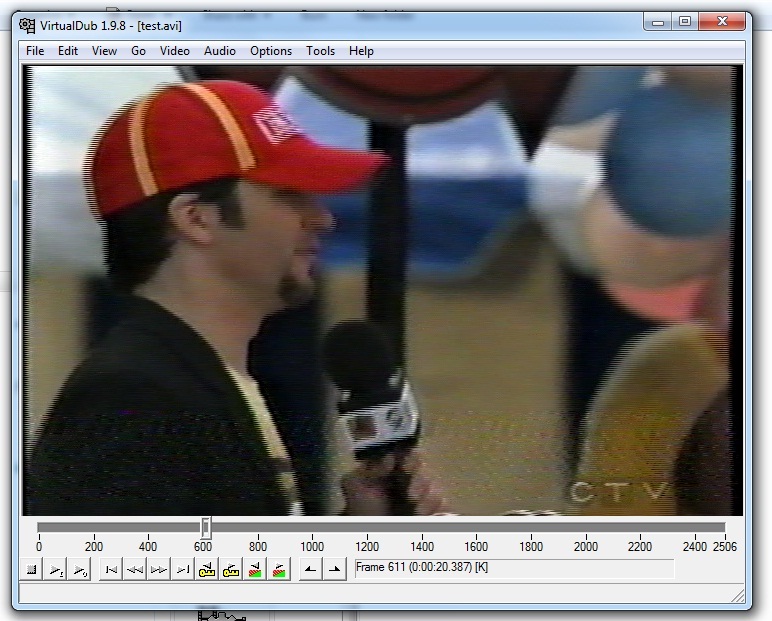Open the Options menu
This screenshot has width=772, height=621.
(271, 51)
